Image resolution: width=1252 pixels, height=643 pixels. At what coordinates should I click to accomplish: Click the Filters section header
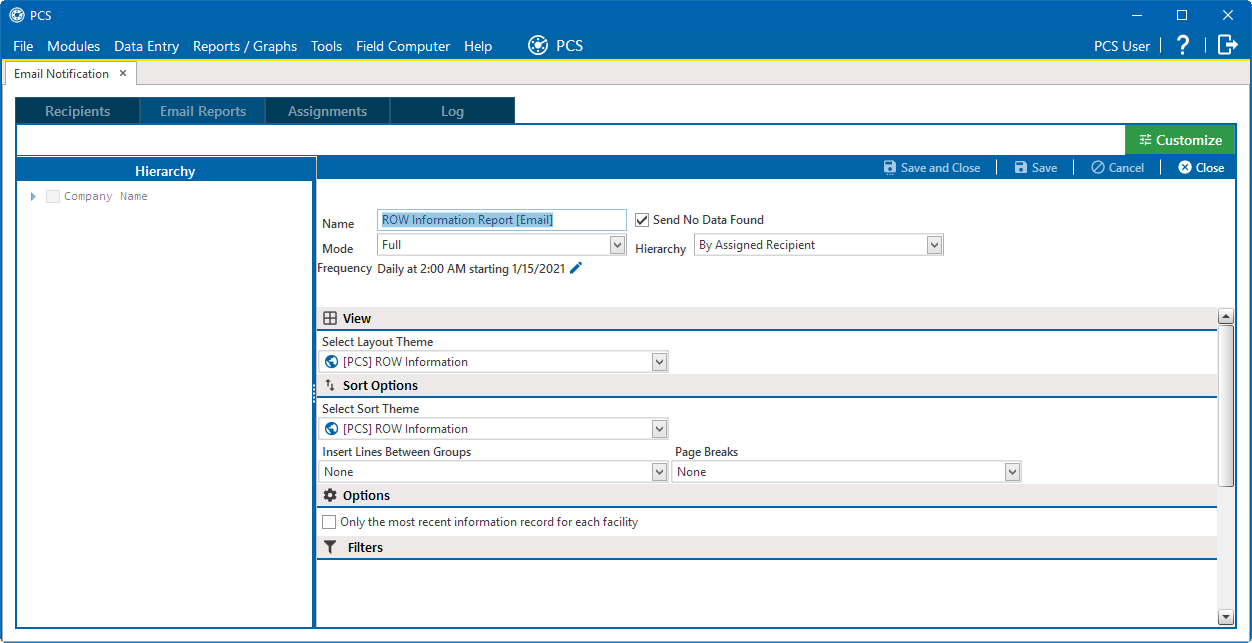(x=767, y=547)
